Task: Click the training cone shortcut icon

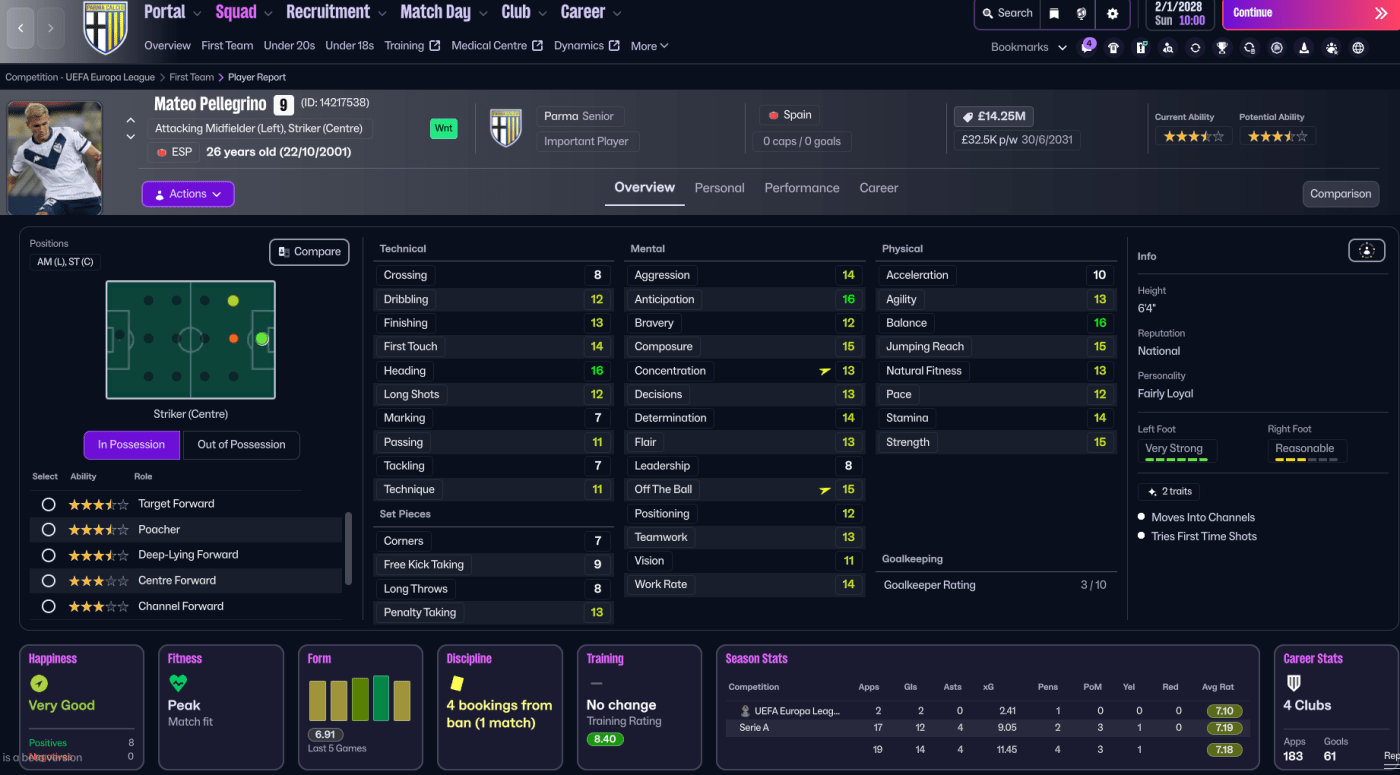Action: click(1304, 48)
